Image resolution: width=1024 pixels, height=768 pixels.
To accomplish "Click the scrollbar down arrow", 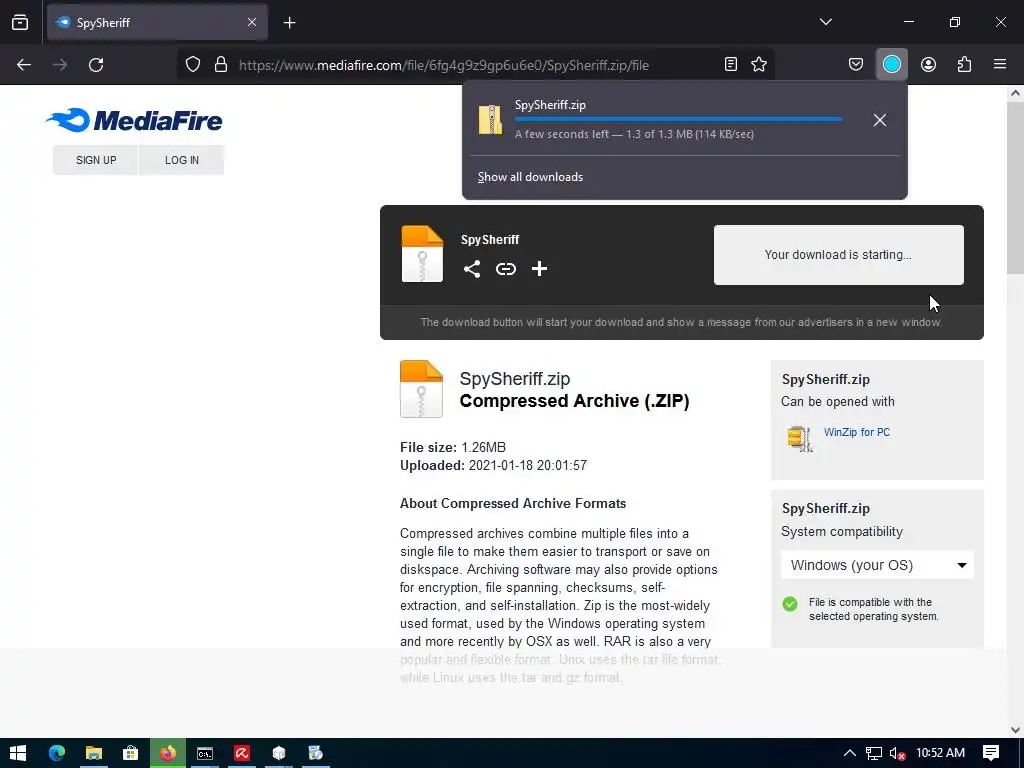I will tap(1015, 729).
